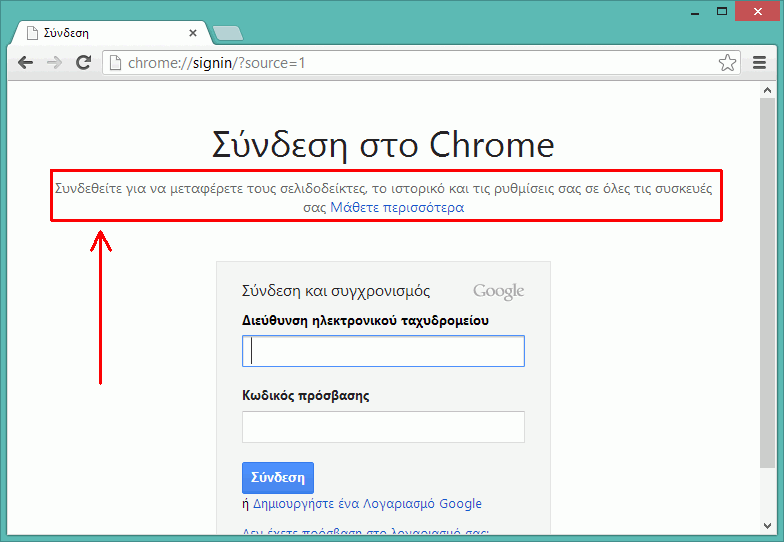This screenshot has width=784, height=542.
Task: Click the forward navigation arrow
Action: coord(54,62)
